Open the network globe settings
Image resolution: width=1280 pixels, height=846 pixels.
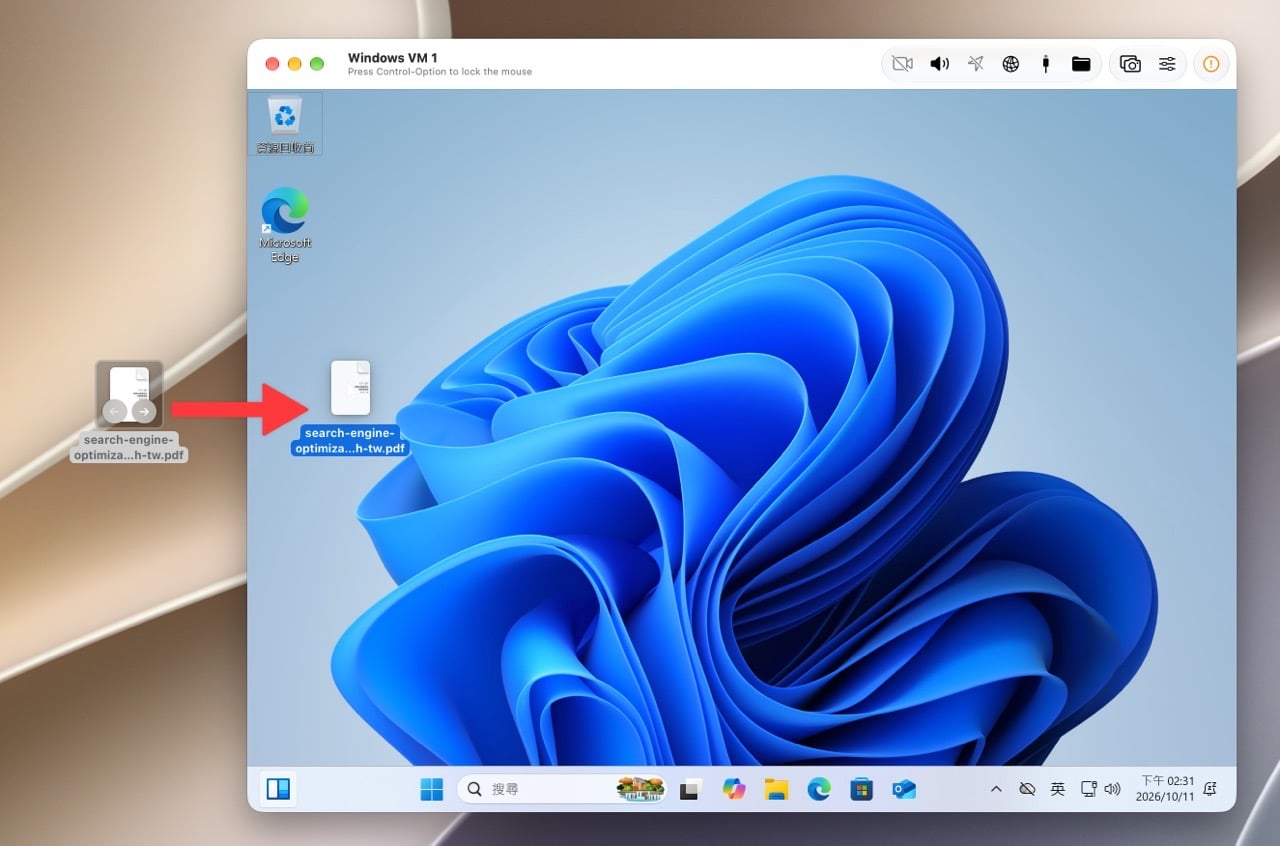(1011, 64)
